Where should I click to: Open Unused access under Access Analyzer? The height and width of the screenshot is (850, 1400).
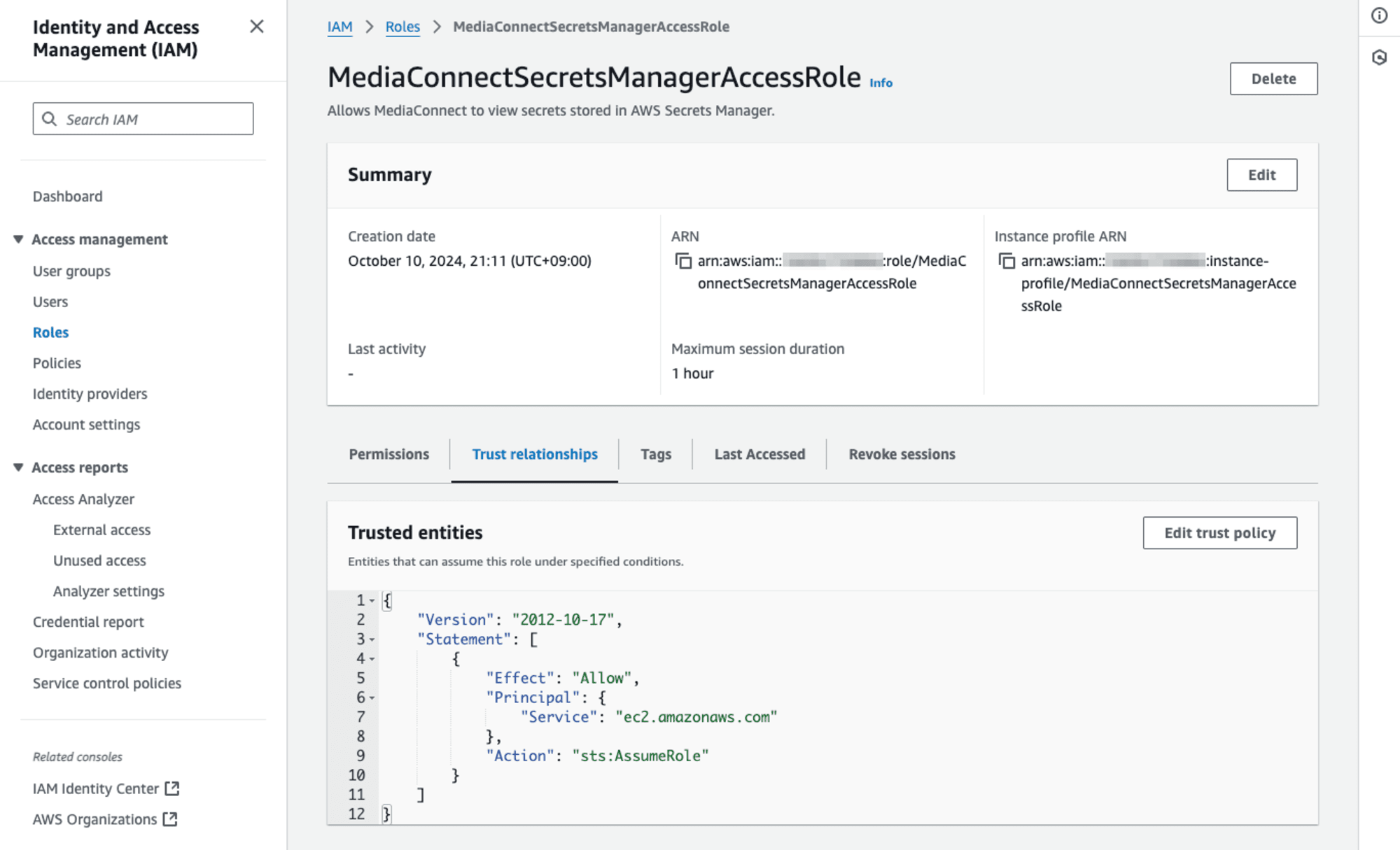pos(99,560)
